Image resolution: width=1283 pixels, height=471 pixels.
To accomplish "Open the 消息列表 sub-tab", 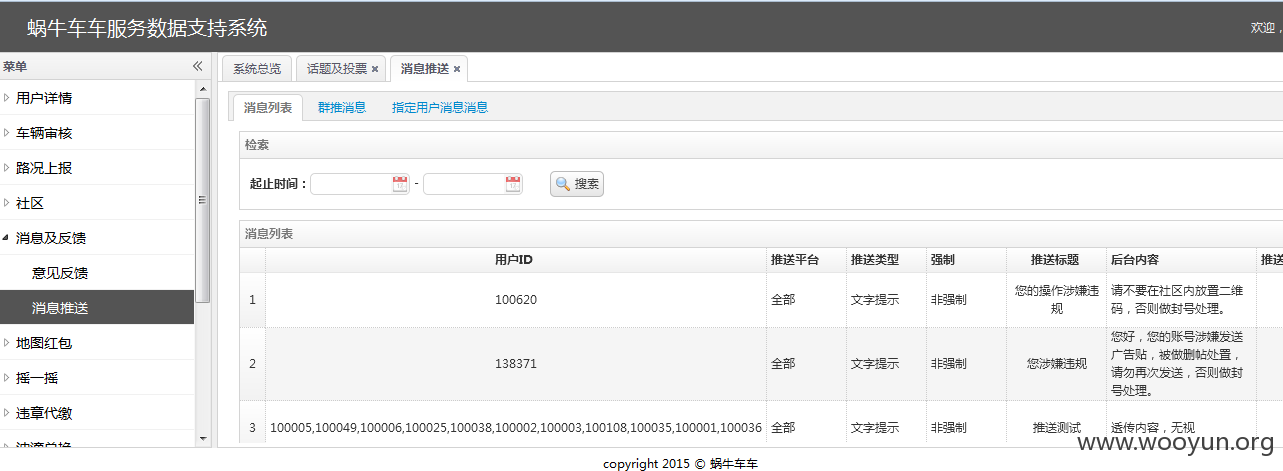I will (268, 107).
